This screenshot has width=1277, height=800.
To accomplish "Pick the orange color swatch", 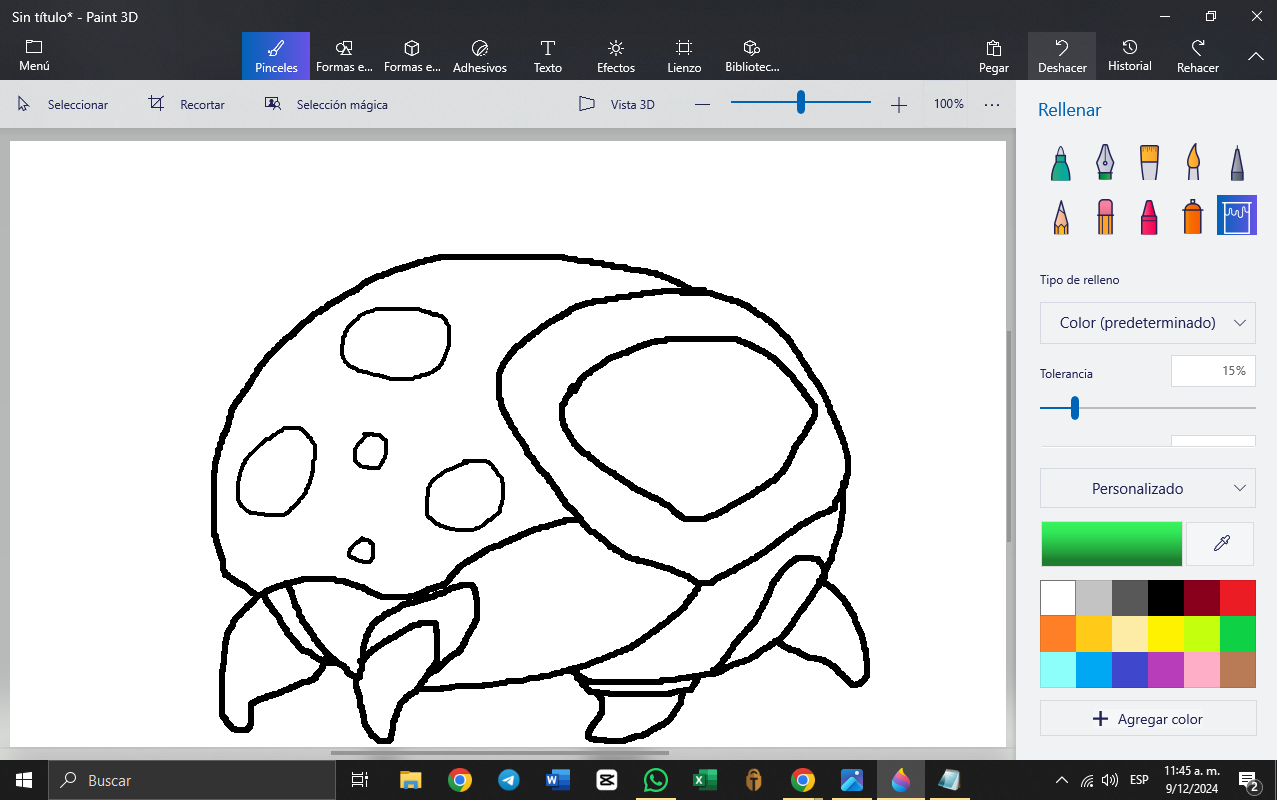I will (1058, 634).
